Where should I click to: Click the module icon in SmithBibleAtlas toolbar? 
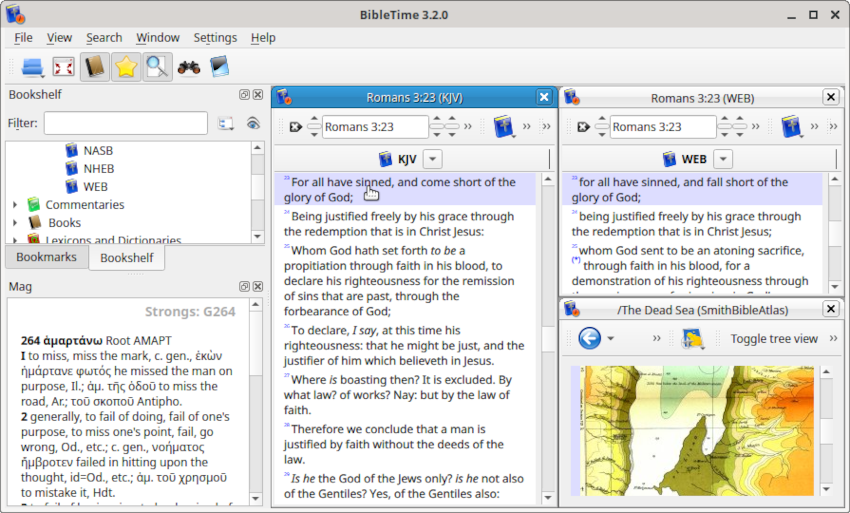(x=692, y=339)
